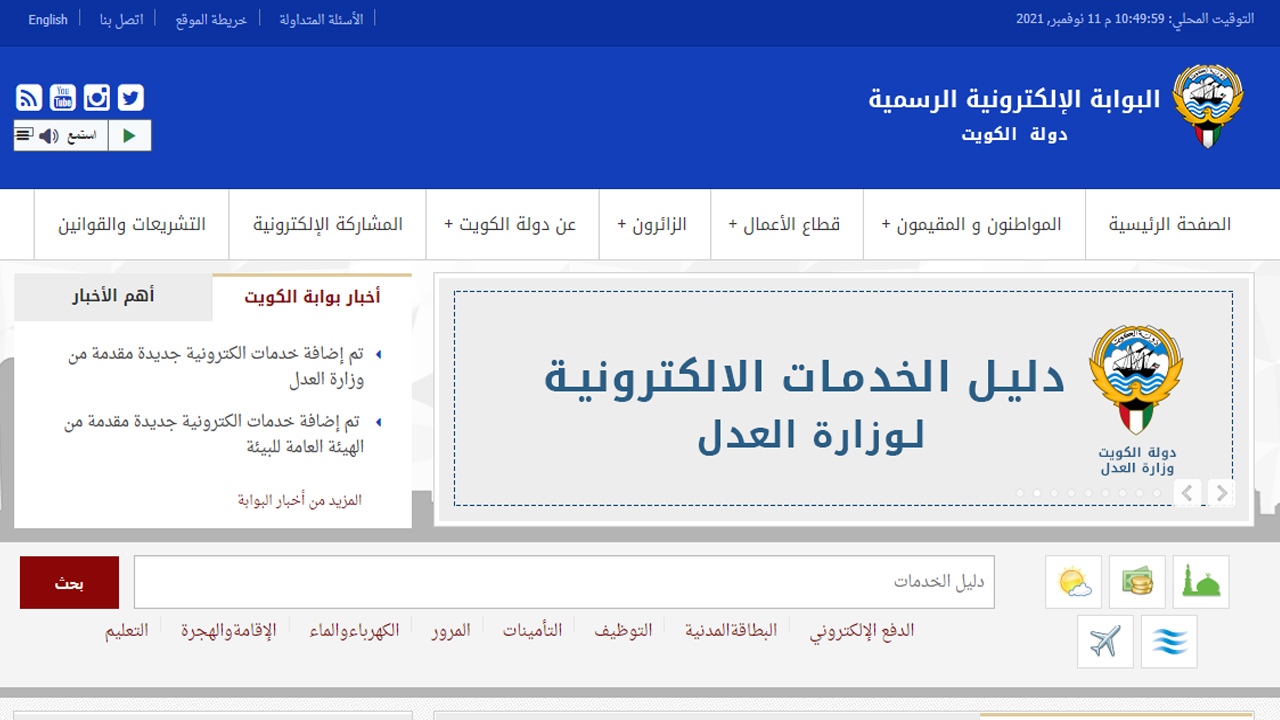Switch to أهم الأخبار tab
This screenshot has width=1280, height=720.
pyautogui.click(x=113, y=297)
